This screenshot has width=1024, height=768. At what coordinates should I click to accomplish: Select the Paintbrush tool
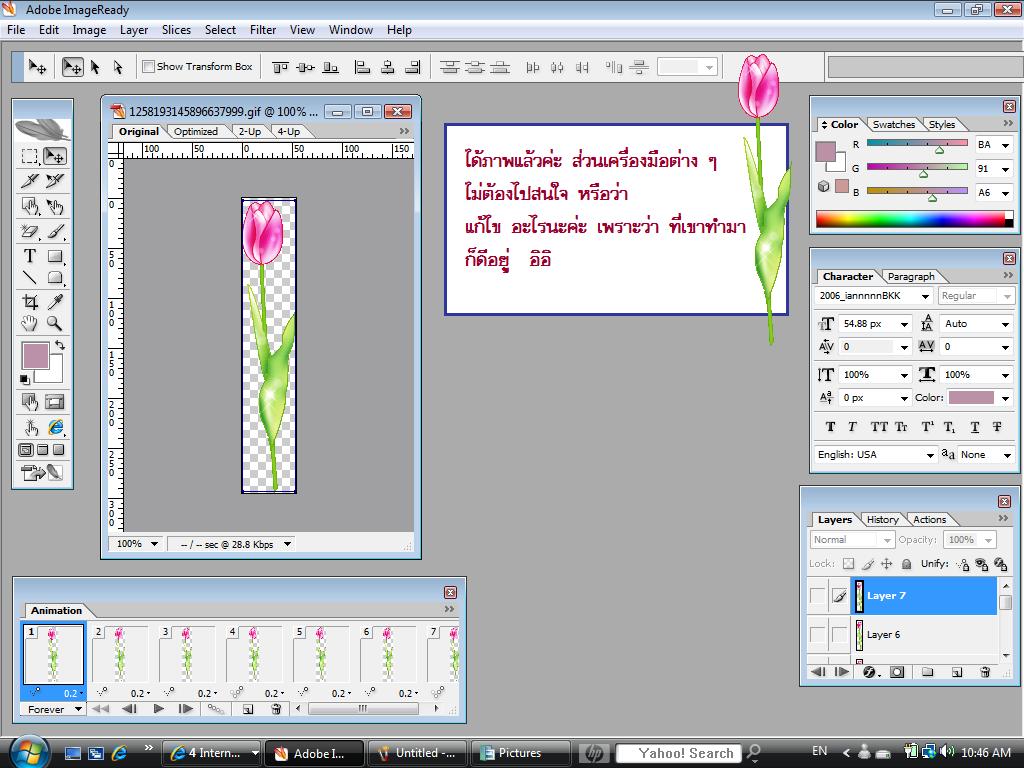coord(56,231)
